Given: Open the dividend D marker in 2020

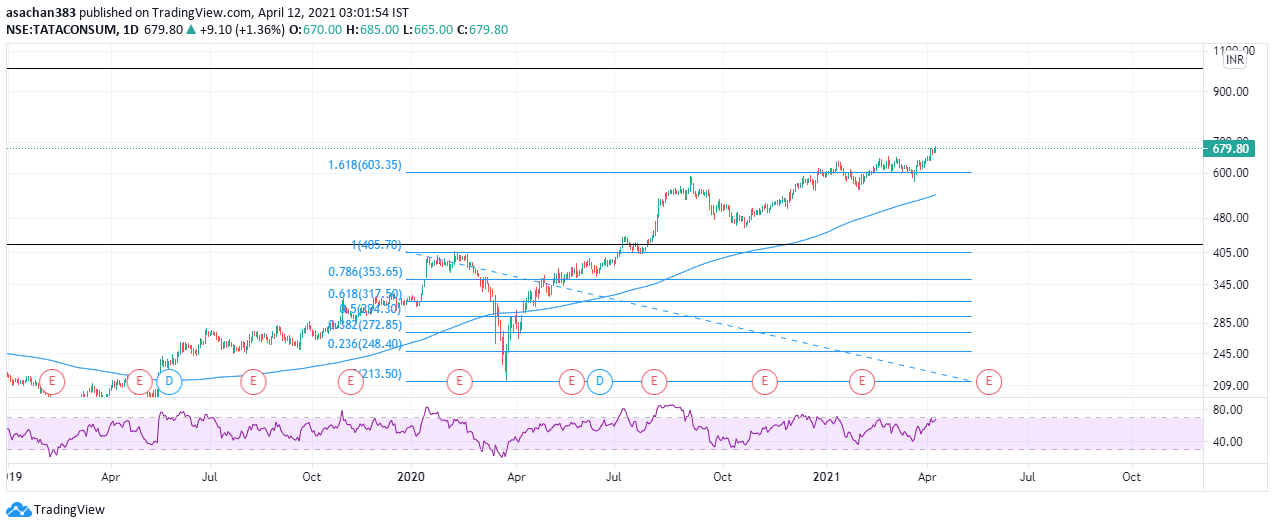Looking at the screenshot, I should pyautogui.click(x=600, y=381).
